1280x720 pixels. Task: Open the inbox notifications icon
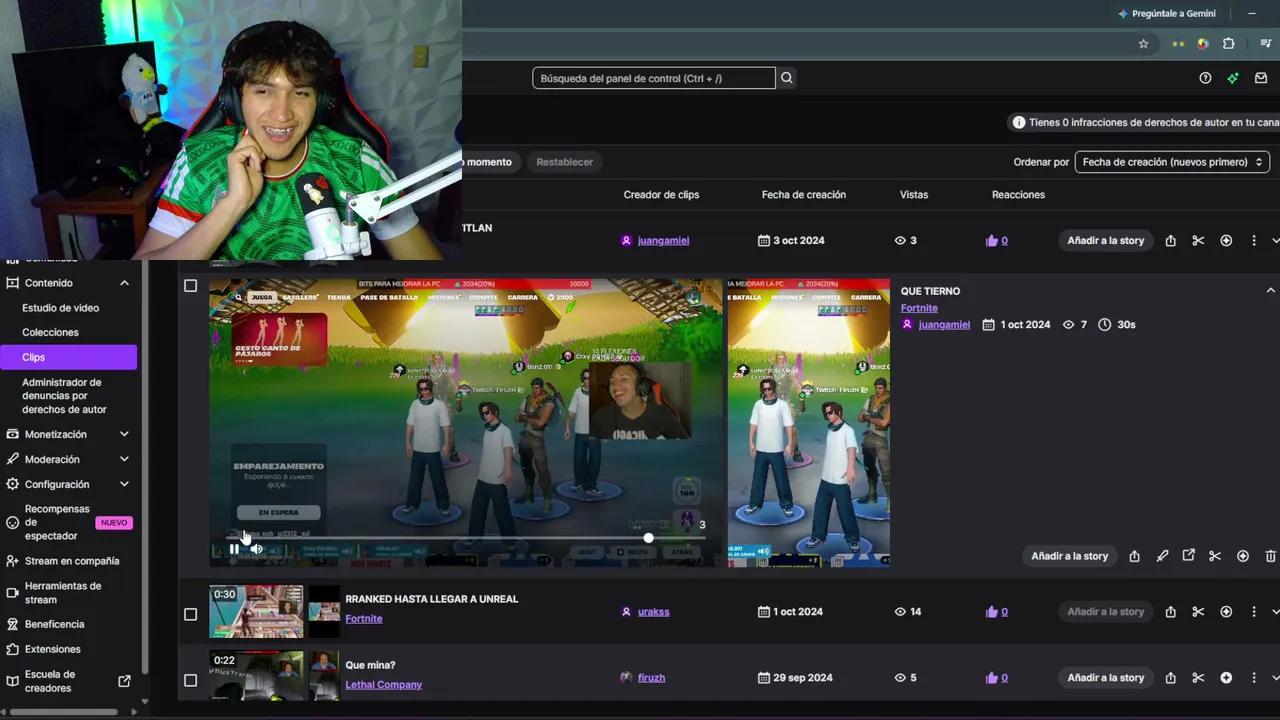point(1261,78)
